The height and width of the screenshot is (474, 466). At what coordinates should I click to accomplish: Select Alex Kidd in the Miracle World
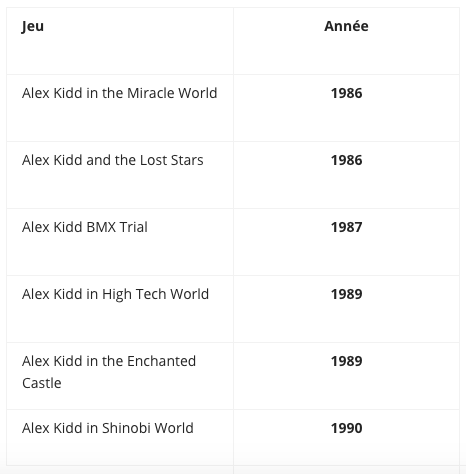[x=119, y=93]
